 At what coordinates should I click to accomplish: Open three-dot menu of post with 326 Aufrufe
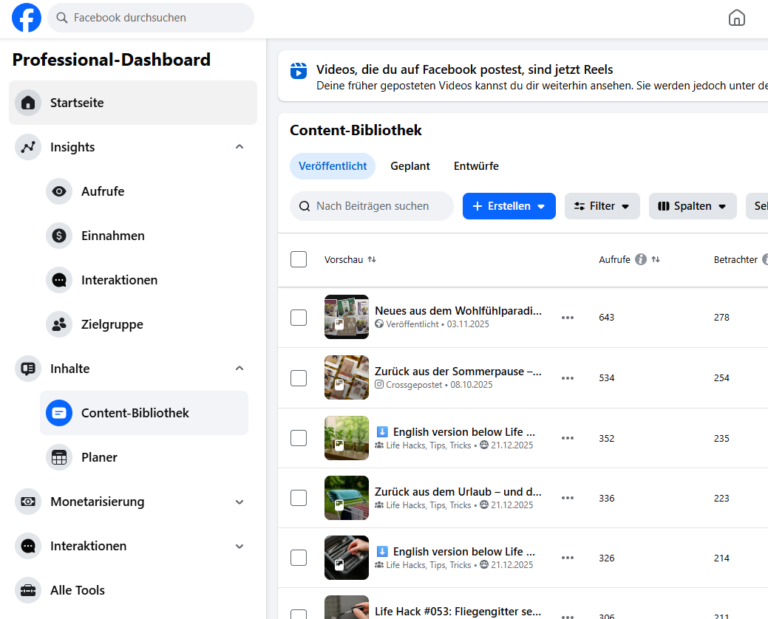[x=568, y=558]
